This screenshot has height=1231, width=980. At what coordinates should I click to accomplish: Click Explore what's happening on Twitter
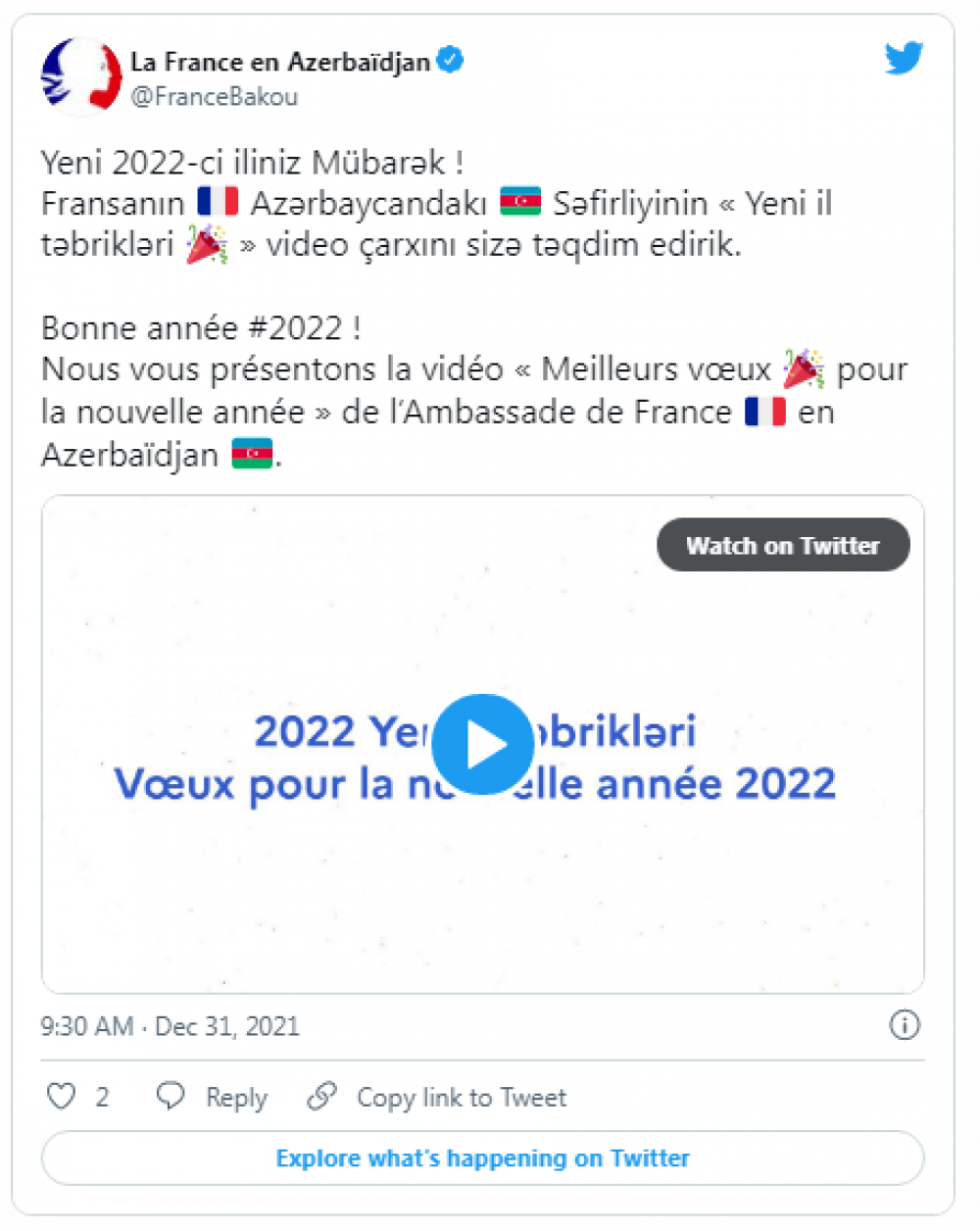482,1158
